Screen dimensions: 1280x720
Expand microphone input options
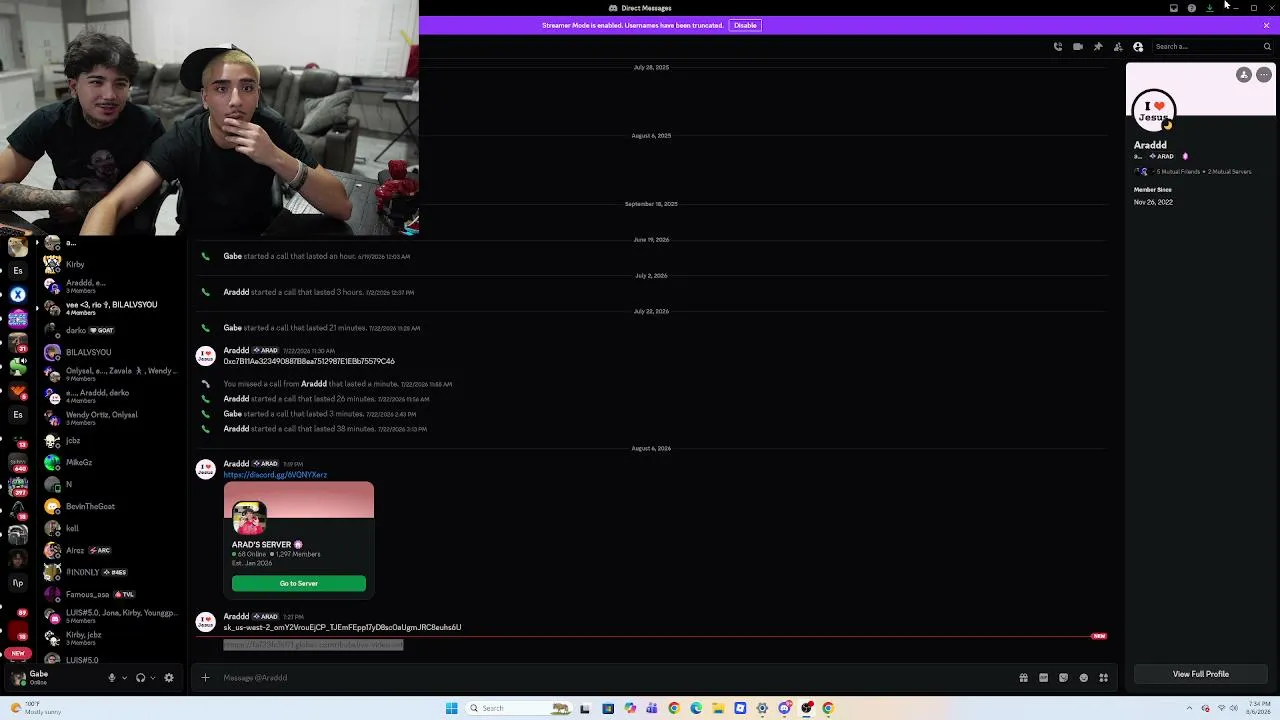(x=124, y=678)
